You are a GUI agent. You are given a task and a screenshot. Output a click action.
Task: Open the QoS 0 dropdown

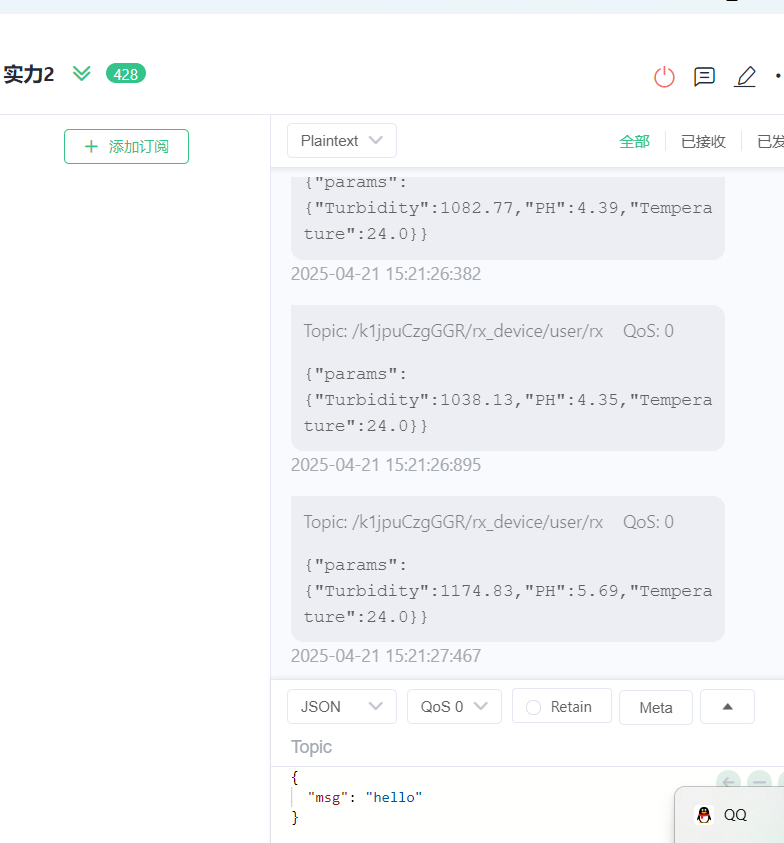pos(454,707)
